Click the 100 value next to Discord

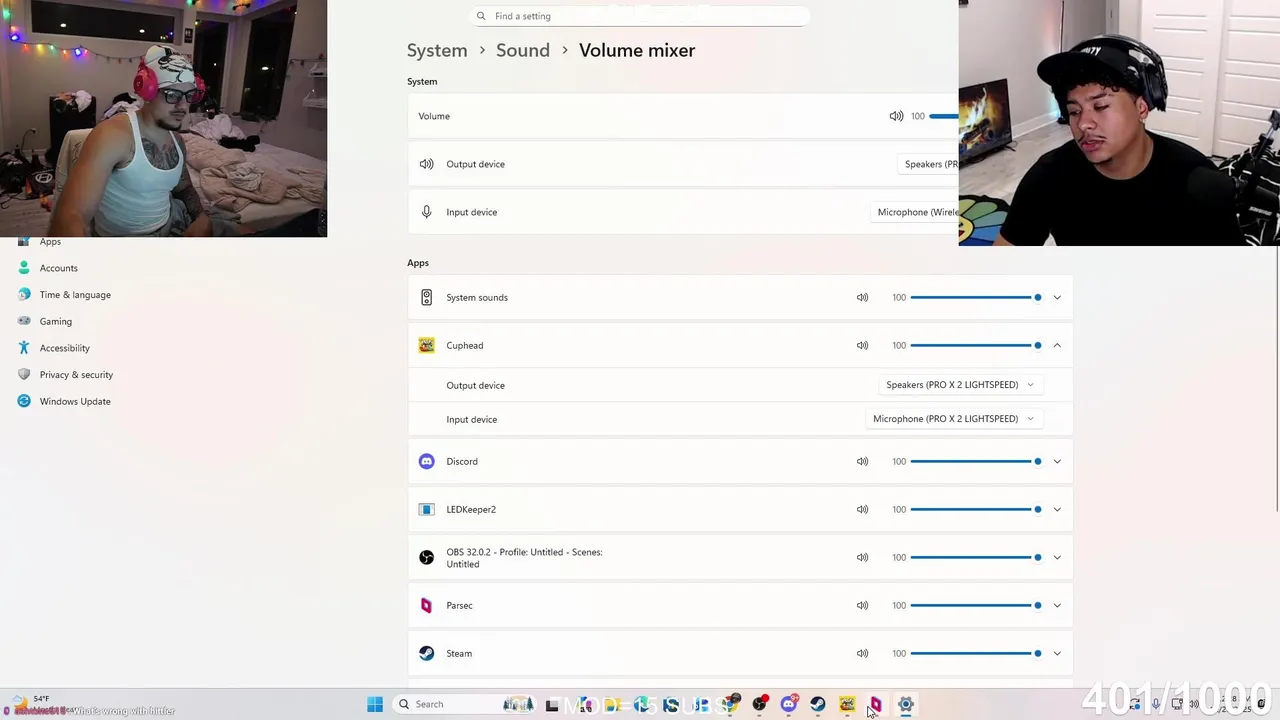click(899, 461)
